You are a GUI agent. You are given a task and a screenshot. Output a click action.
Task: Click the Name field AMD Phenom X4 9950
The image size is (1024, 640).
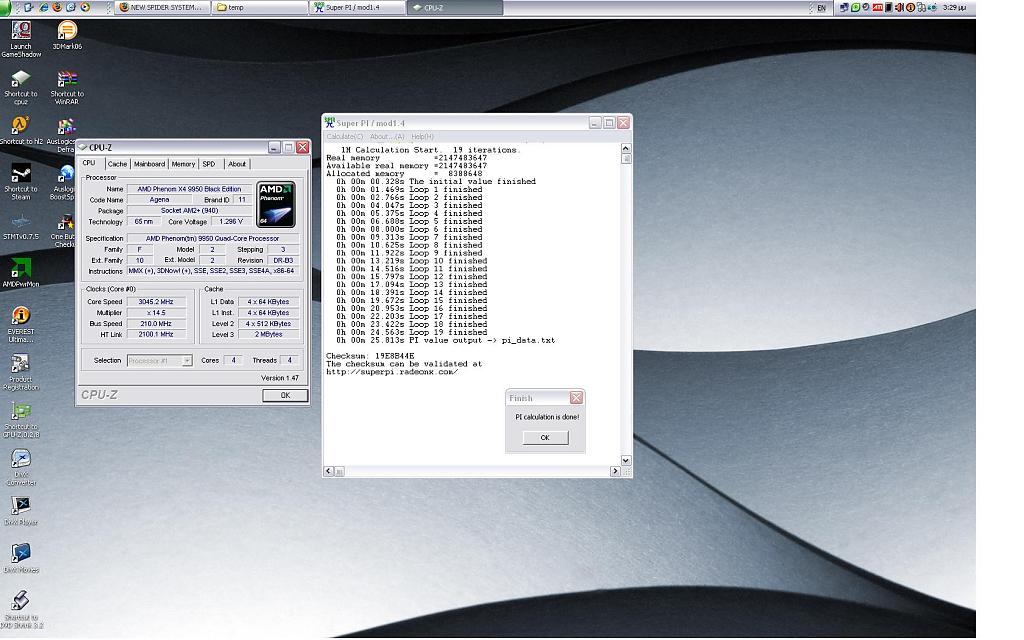(189, 189)
